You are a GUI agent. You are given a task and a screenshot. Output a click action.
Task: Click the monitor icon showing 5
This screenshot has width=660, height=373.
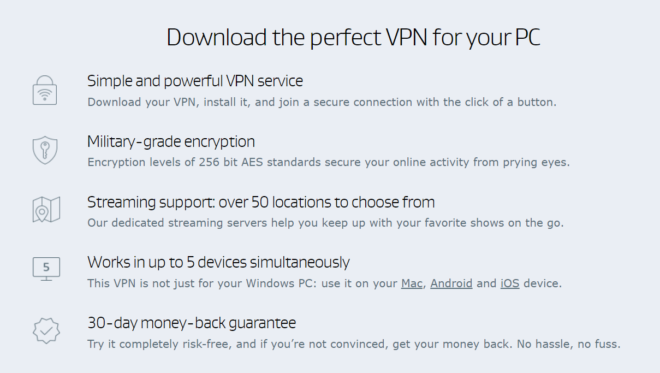coord(46,269)
